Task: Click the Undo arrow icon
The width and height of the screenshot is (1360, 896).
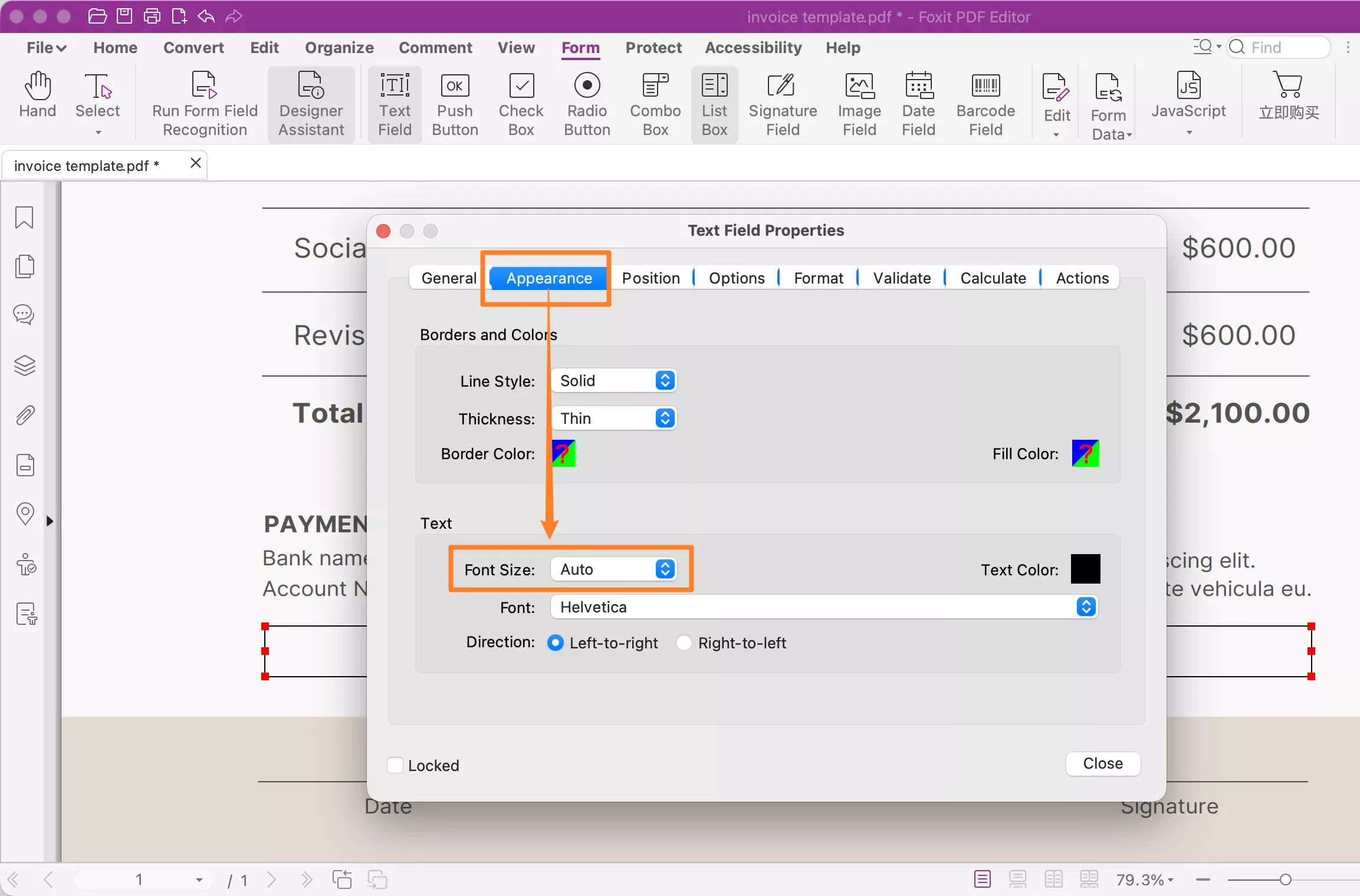Action: (206, 16)
